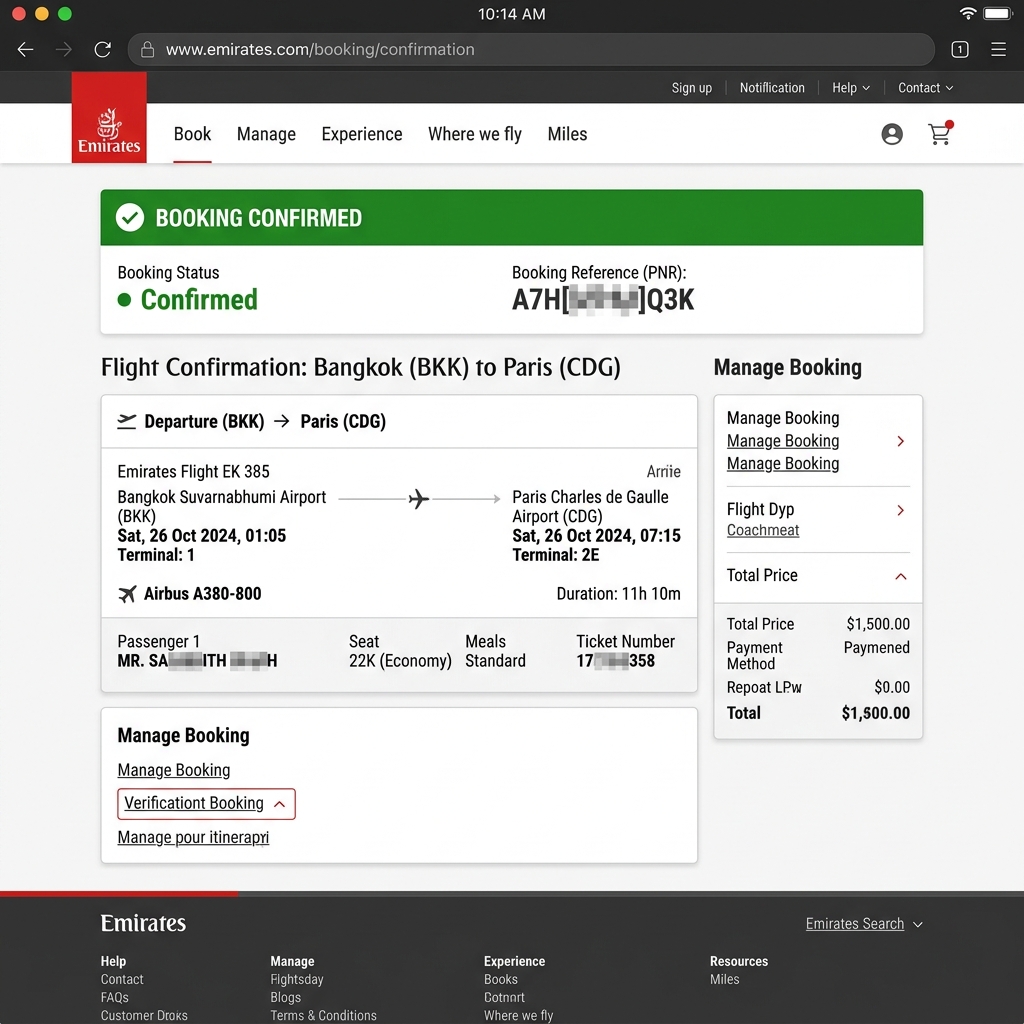Open the Miles navigation item
The image size is (1024, 1024).
tap(567, 134)
